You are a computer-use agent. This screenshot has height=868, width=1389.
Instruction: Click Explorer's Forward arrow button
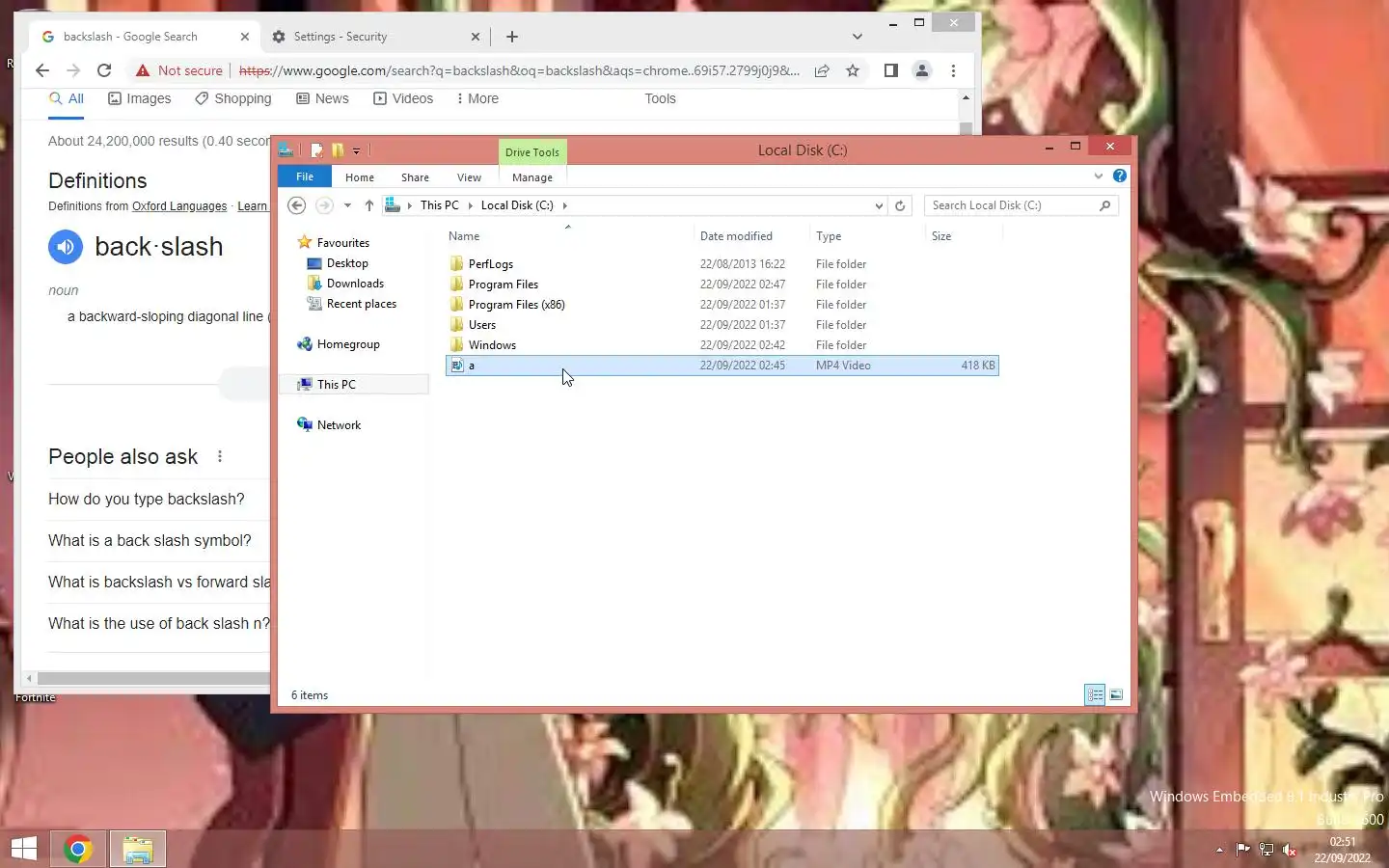click(325, 205)
